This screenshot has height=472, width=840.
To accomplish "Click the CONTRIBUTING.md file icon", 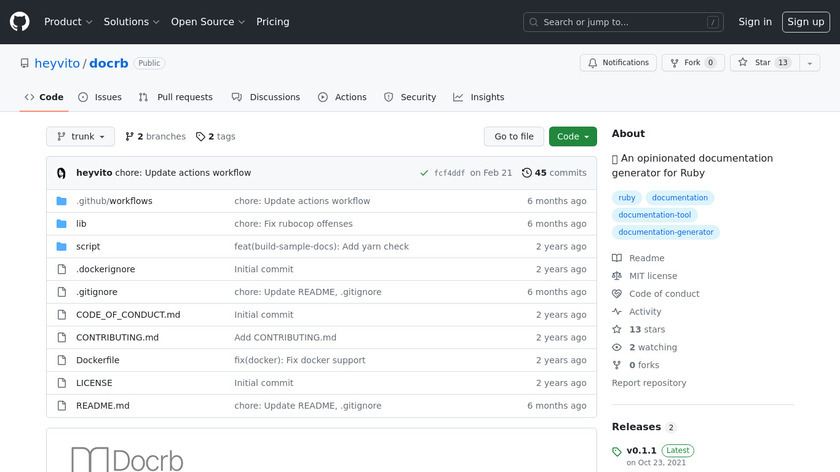I will pos(62,338).
